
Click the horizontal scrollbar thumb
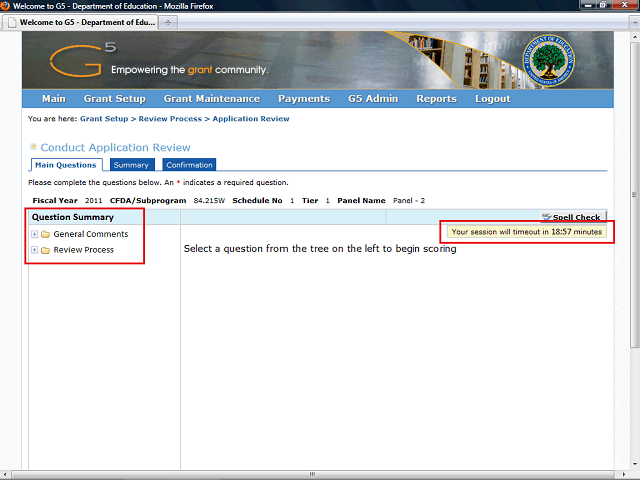click(313, 474)
